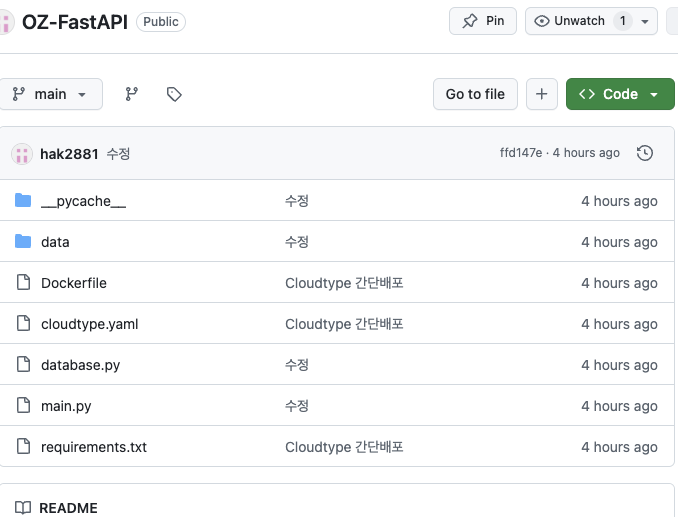Open the branches list icon
Image resolution: width=678 pixels, height=517 pixels.
(131, 94)
